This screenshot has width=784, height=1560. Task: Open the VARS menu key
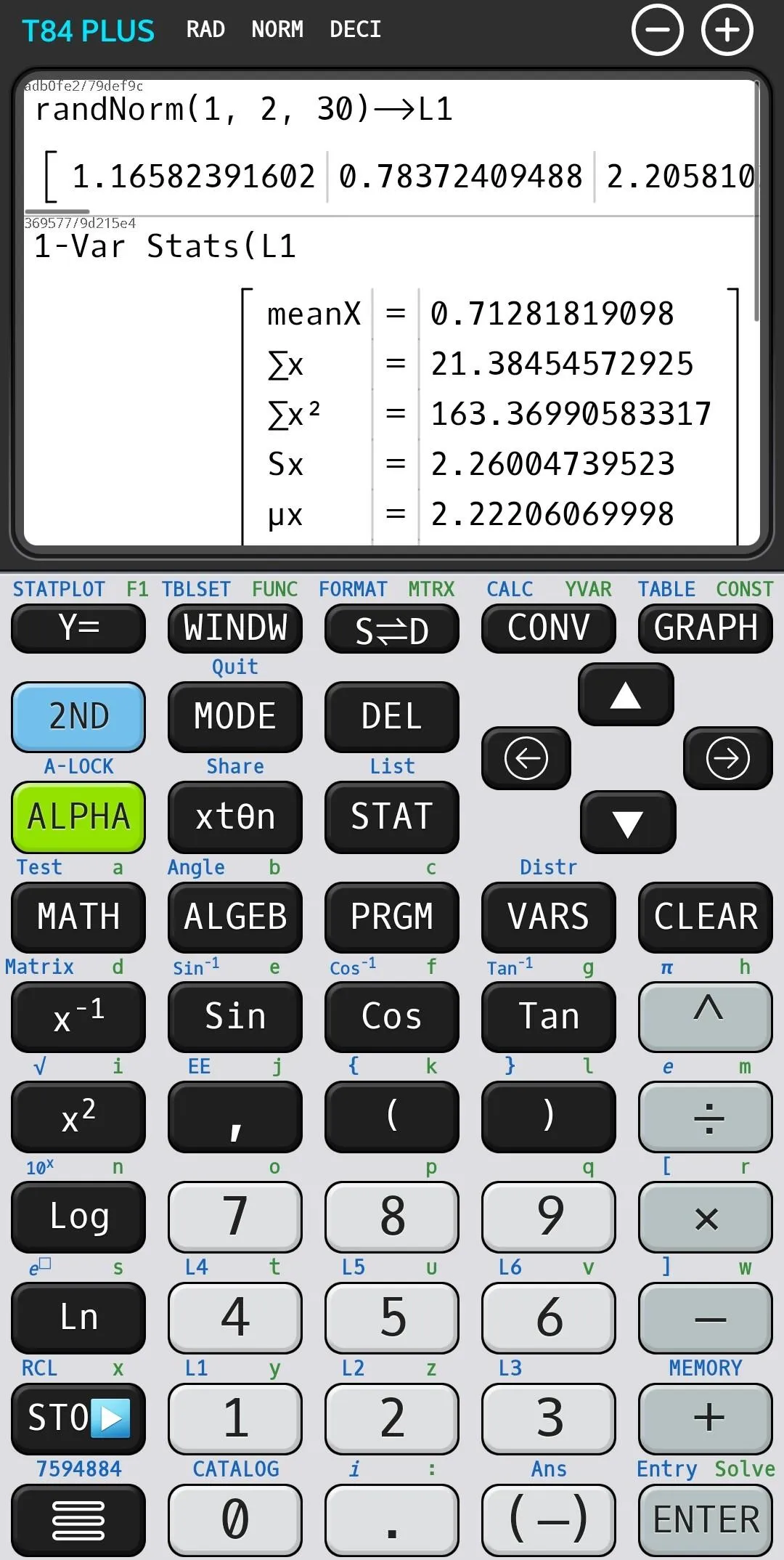[549, 917]
